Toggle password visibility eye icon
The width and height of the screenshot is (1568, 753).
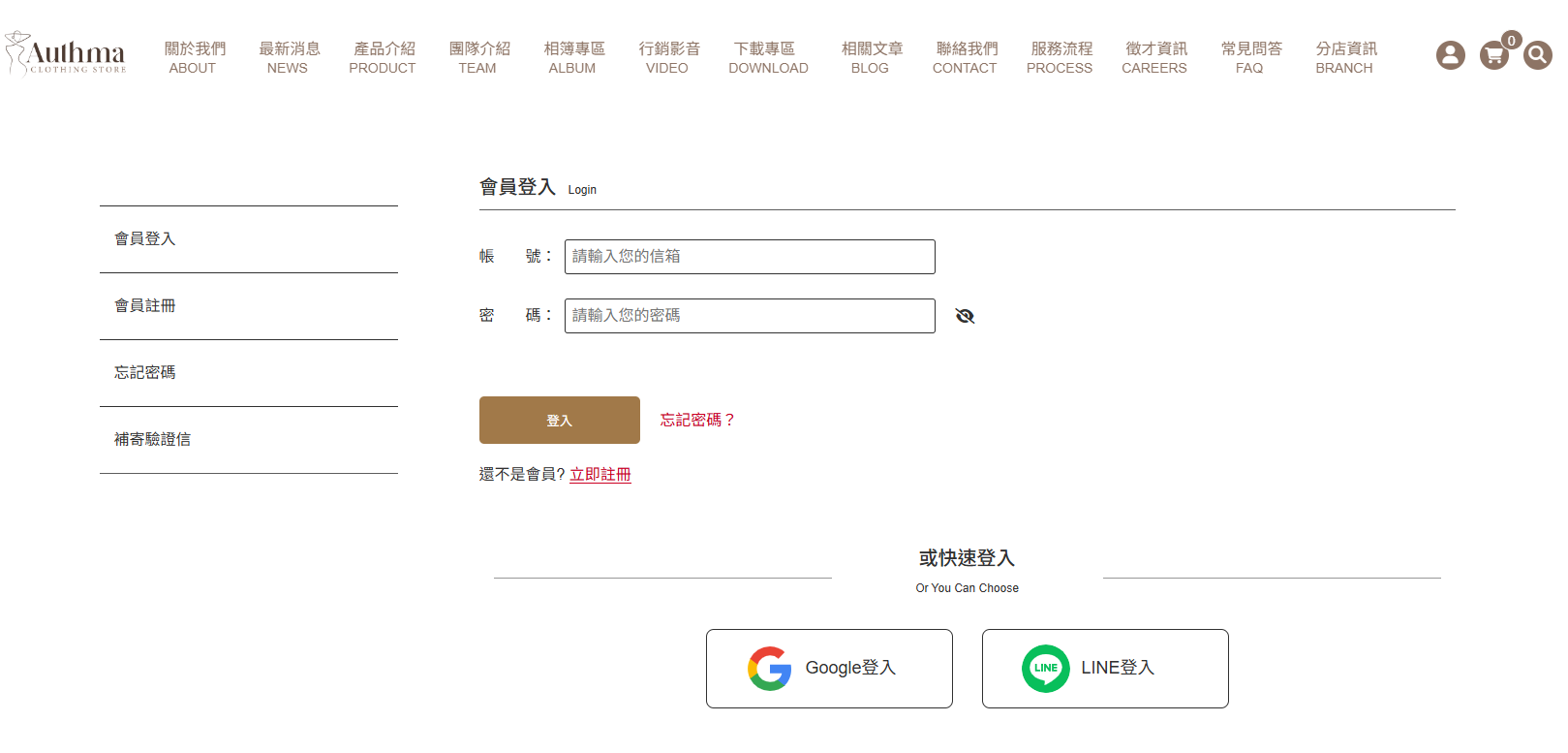(x=965, y=316)
